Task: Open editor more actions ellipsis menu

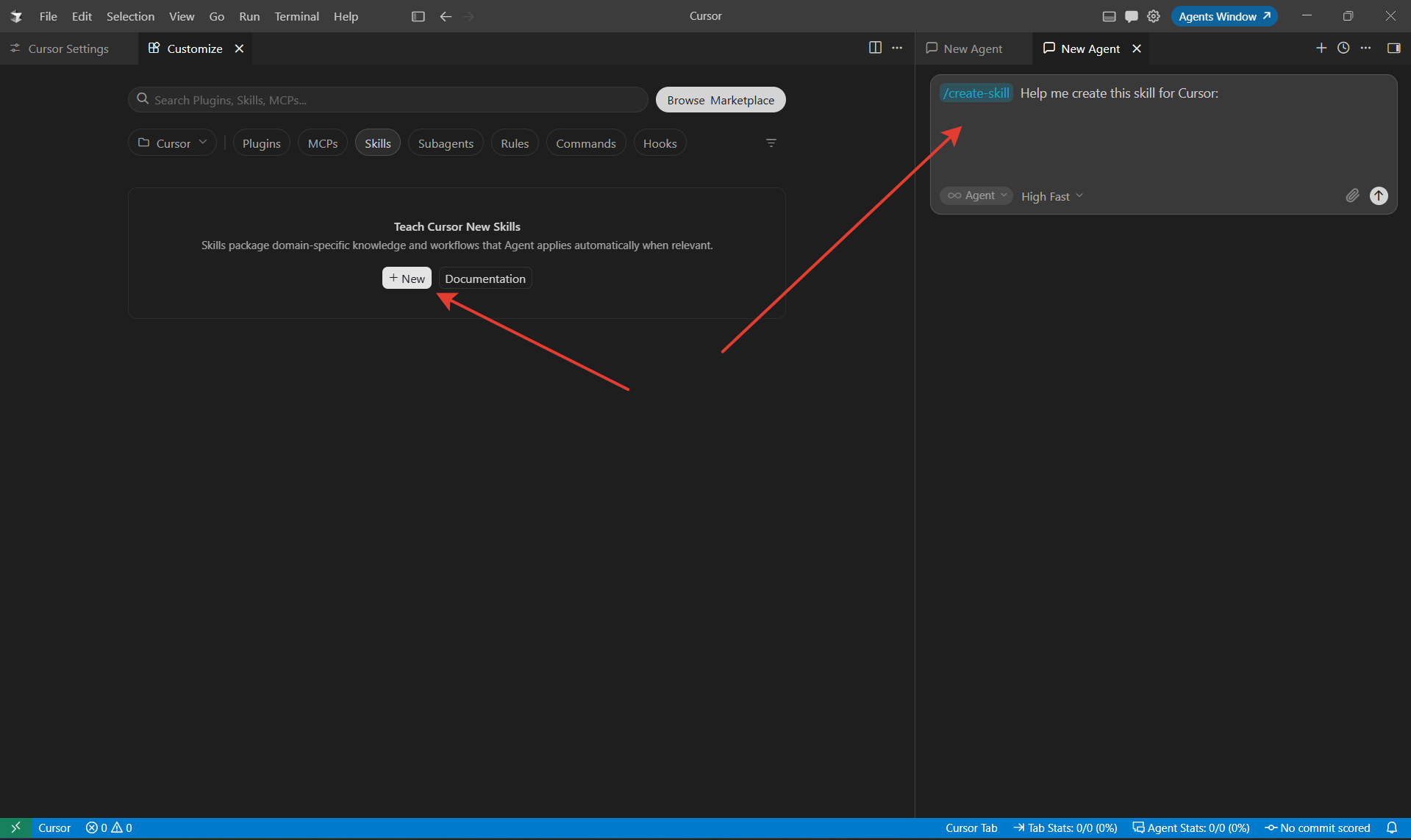Action: click(897, 48)
